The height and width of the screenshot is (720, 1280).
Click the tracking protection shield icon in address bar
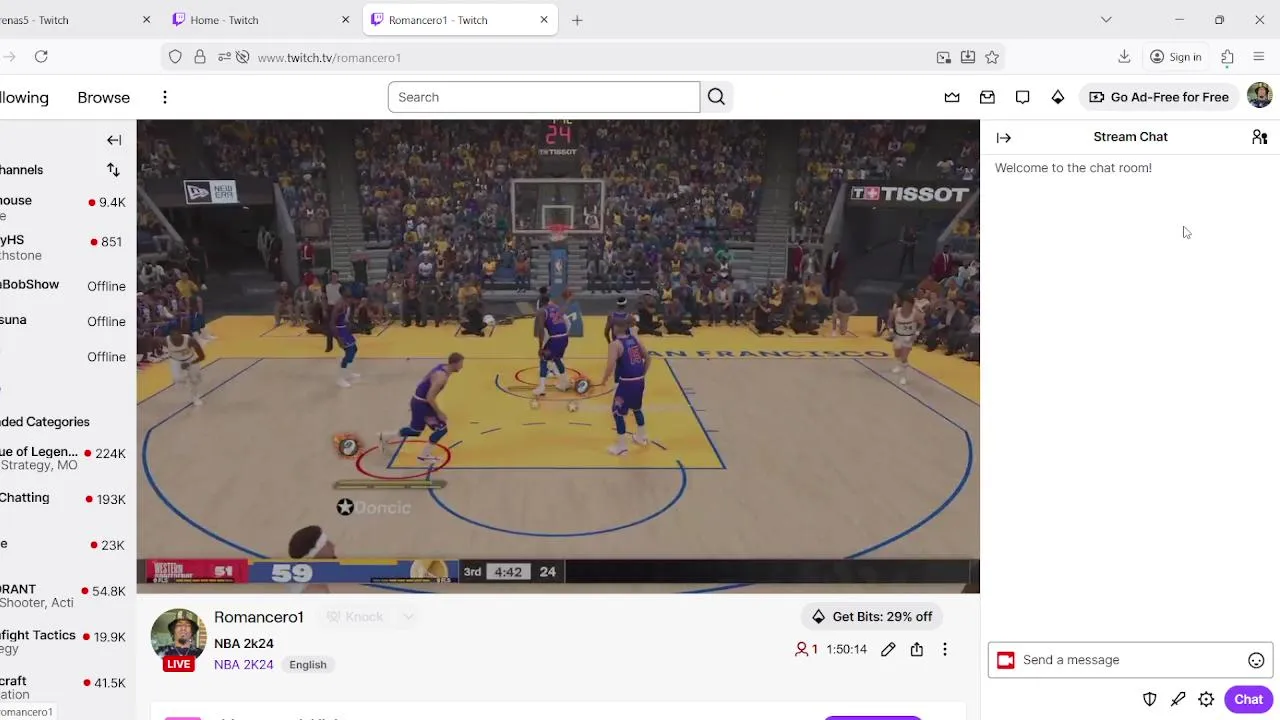pyautogui.click(x=175, y=57)
